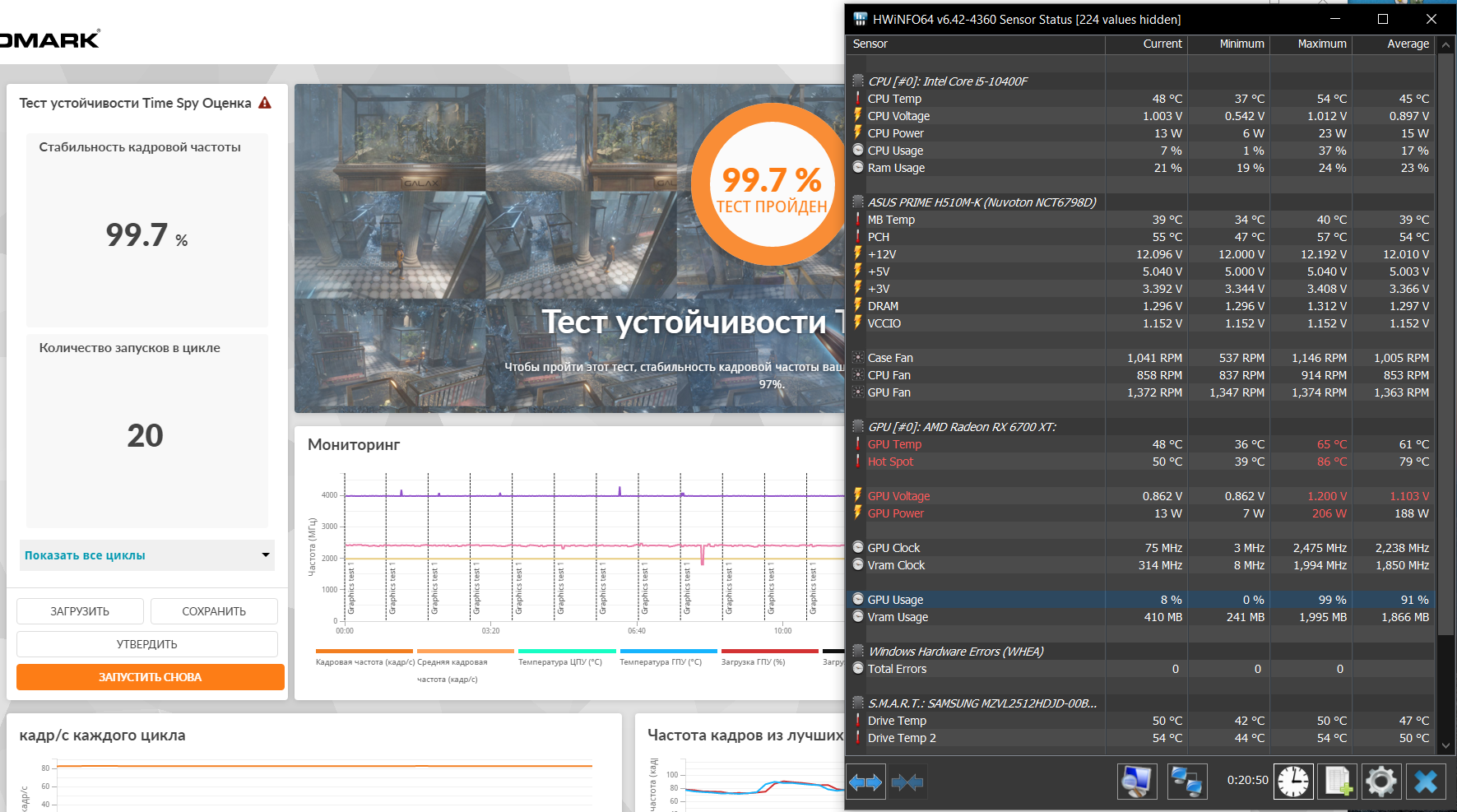
Task: Select the 'Vram Clock' sensor row
Action: pos(1140,565)
